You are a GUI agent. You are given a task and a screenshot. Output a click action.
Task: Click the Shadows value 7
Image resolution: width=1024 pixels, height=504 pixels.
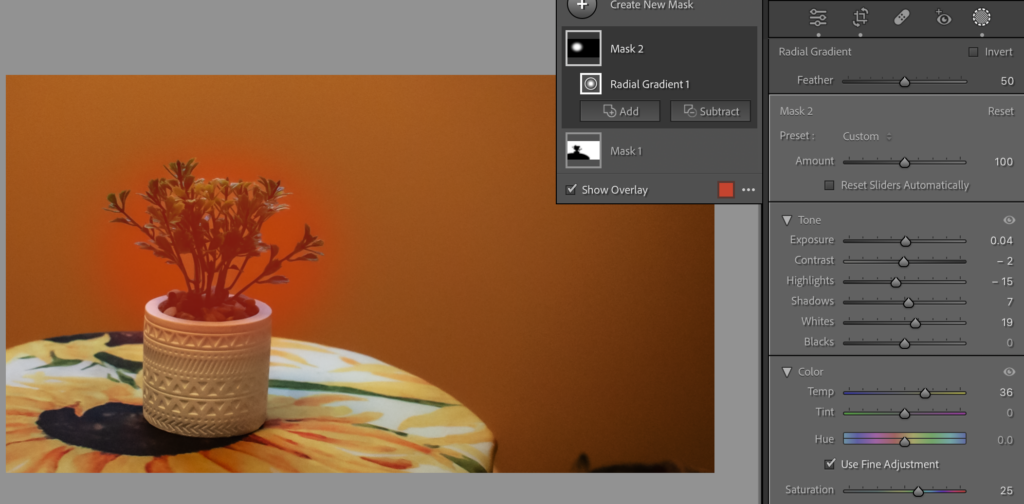click(x=1010, y=302)
